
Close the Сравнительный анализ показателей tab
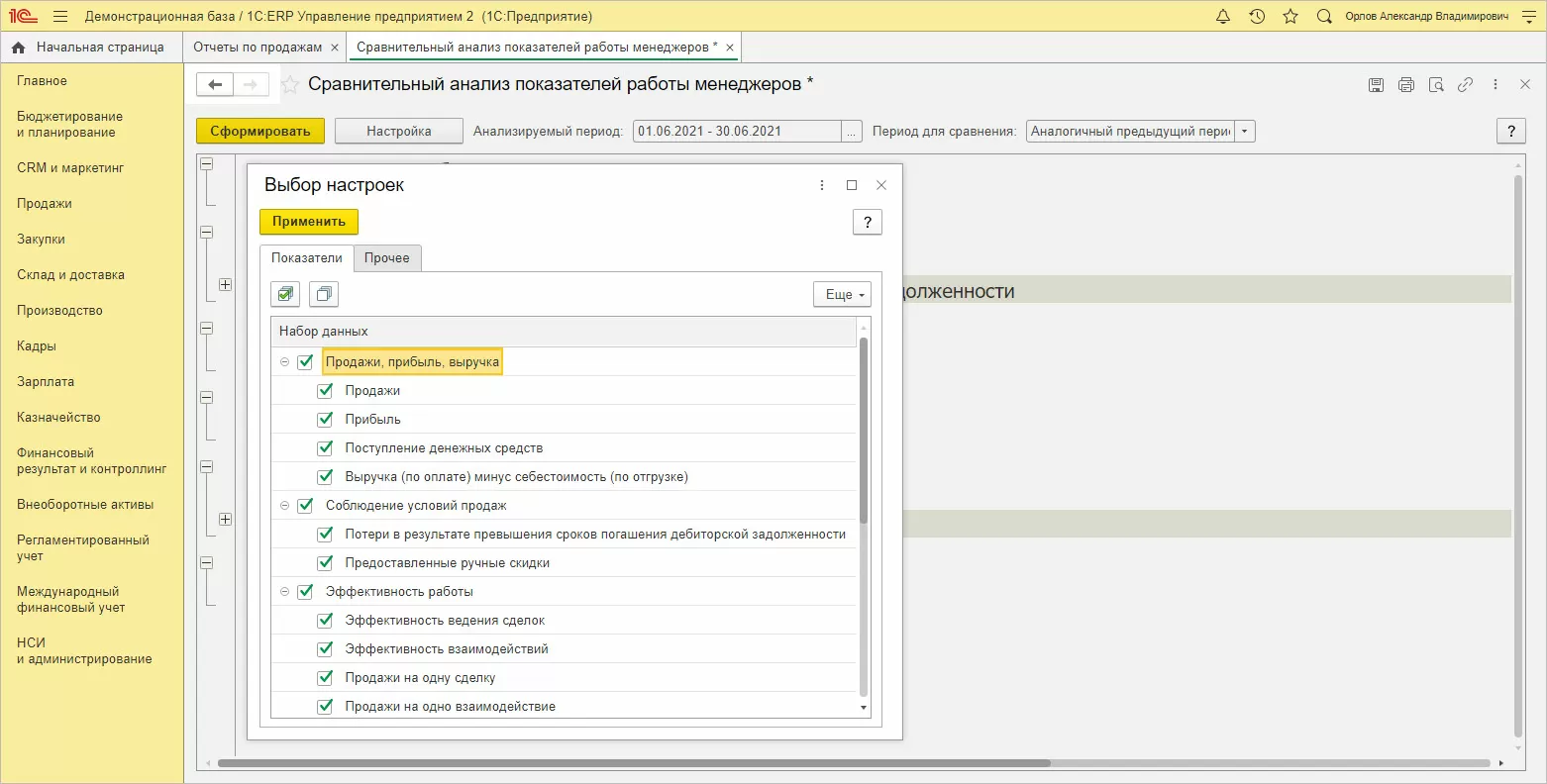(x=730, y=48)
